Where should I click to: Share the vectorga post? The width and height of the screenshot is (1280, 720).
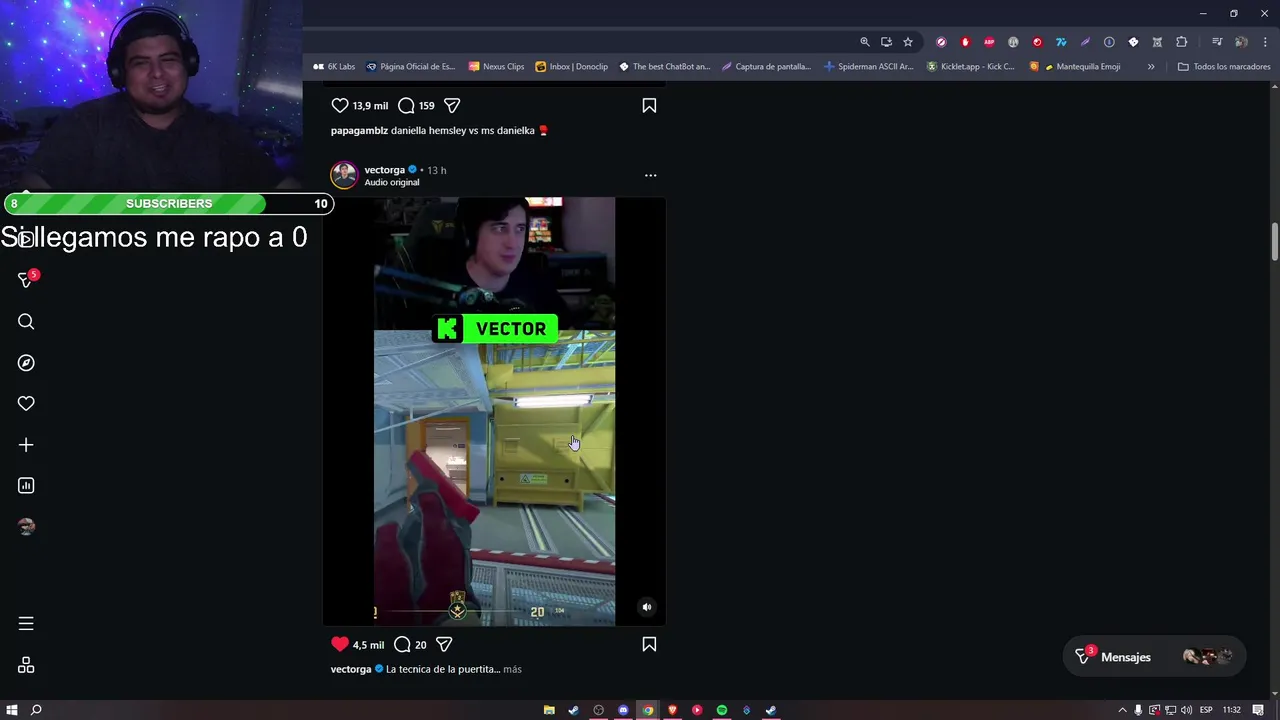pyautogui.click(x=444, y=644)
